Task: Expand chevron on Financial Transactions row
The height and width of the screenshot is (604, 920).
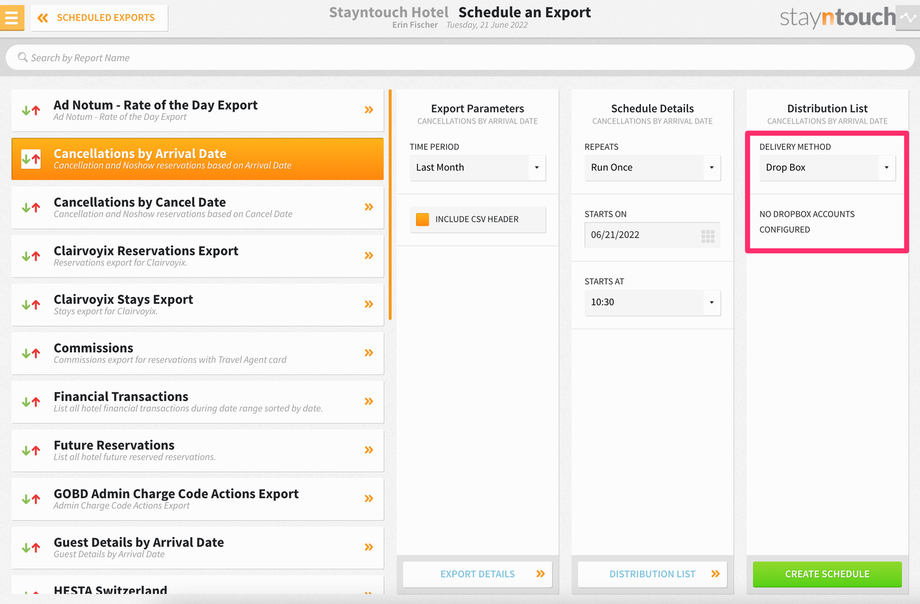Action: pyautogui.click(x=368, y=402)
